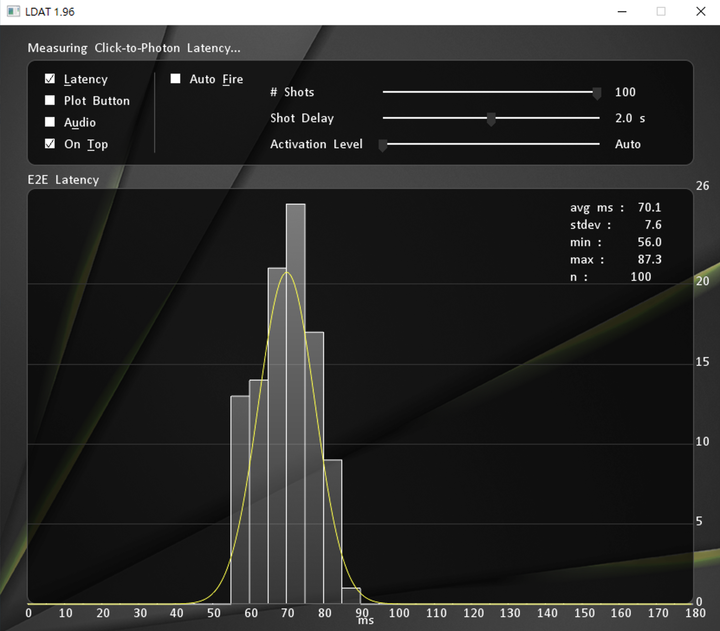Click the '2.0 s' shot delay value
Image resolution: width=720 pixels, height=631 pixels.
pyautogui.click(x=630, y=118)
